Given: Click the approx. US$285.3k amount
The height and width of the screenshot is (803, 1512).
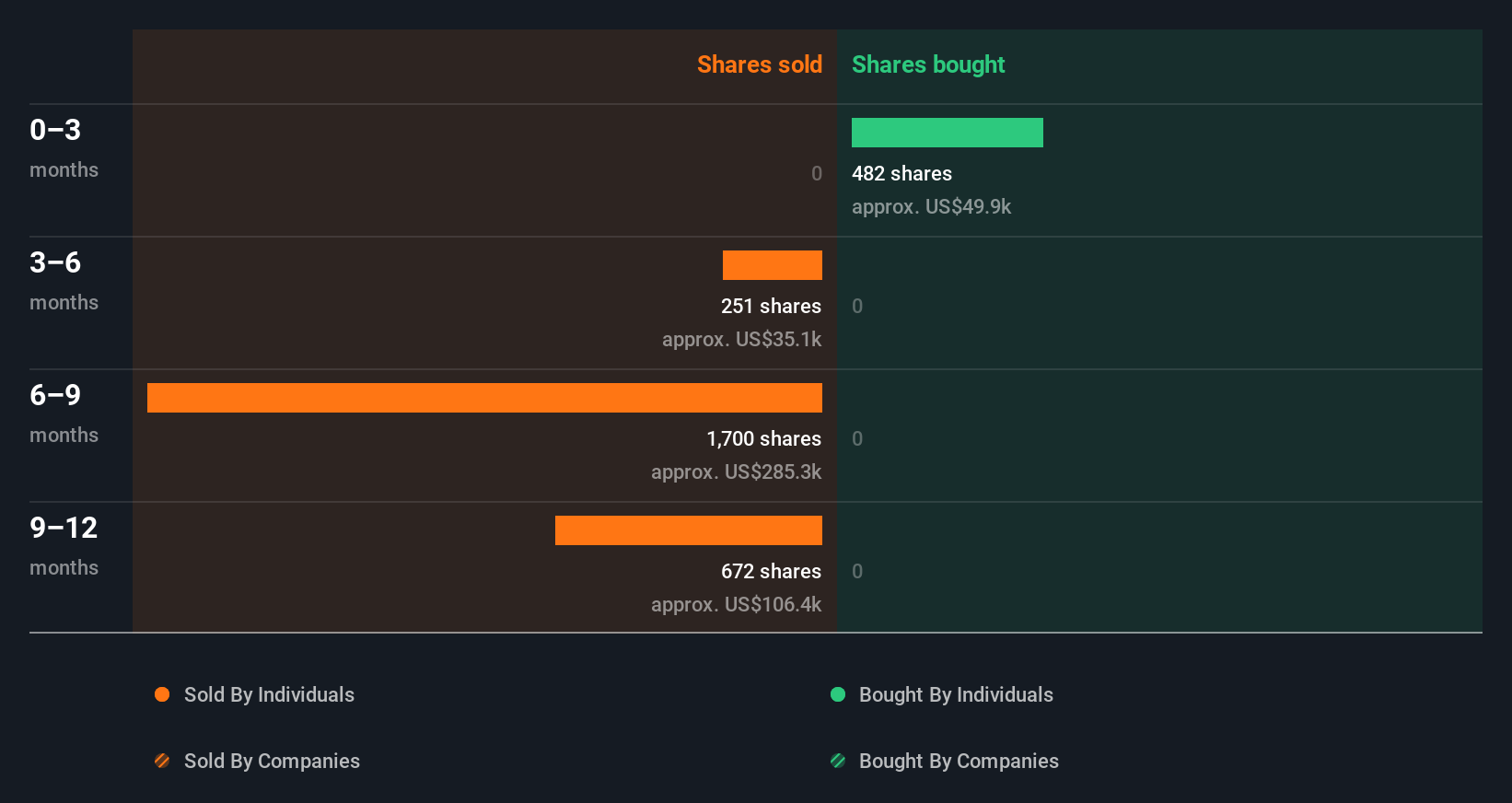Looking at the screenshot, I should 736,472.
